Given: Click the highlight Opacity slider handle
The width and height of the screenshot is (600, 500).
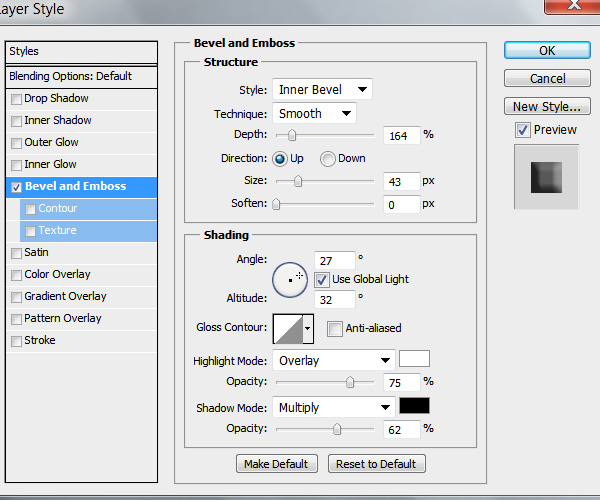Looking at the screenshot, I should tap(350, 382).
